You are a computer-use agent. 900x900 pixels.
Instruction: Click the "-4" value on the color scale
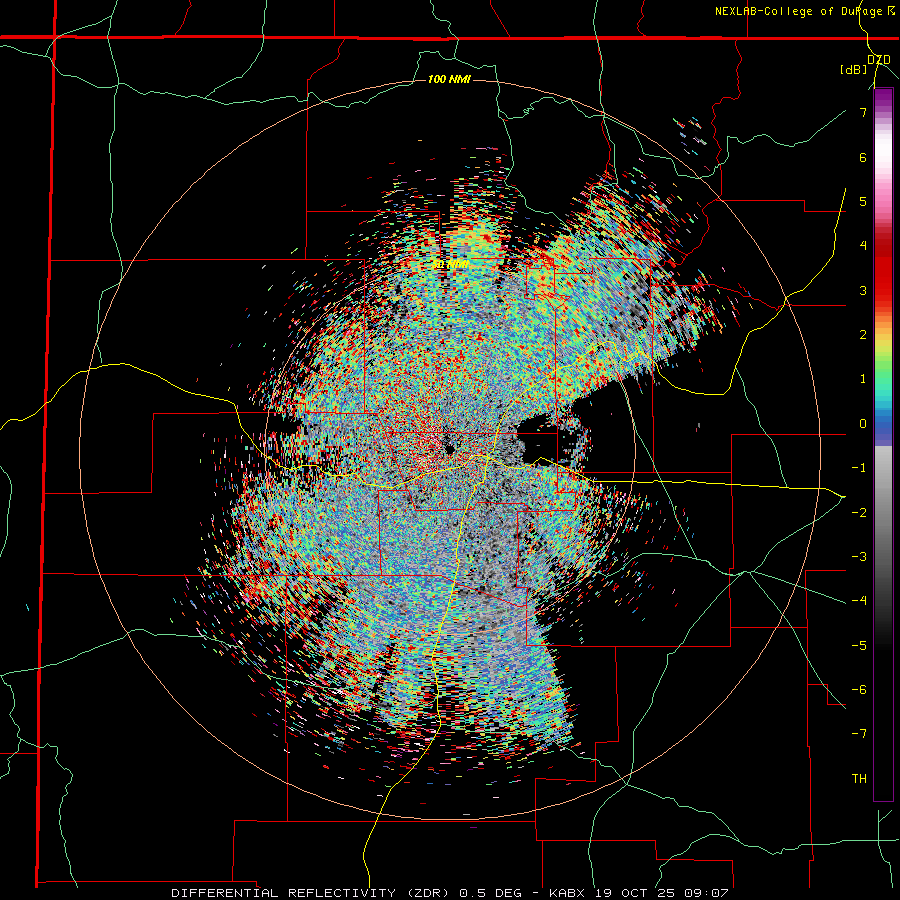(859, 601)
